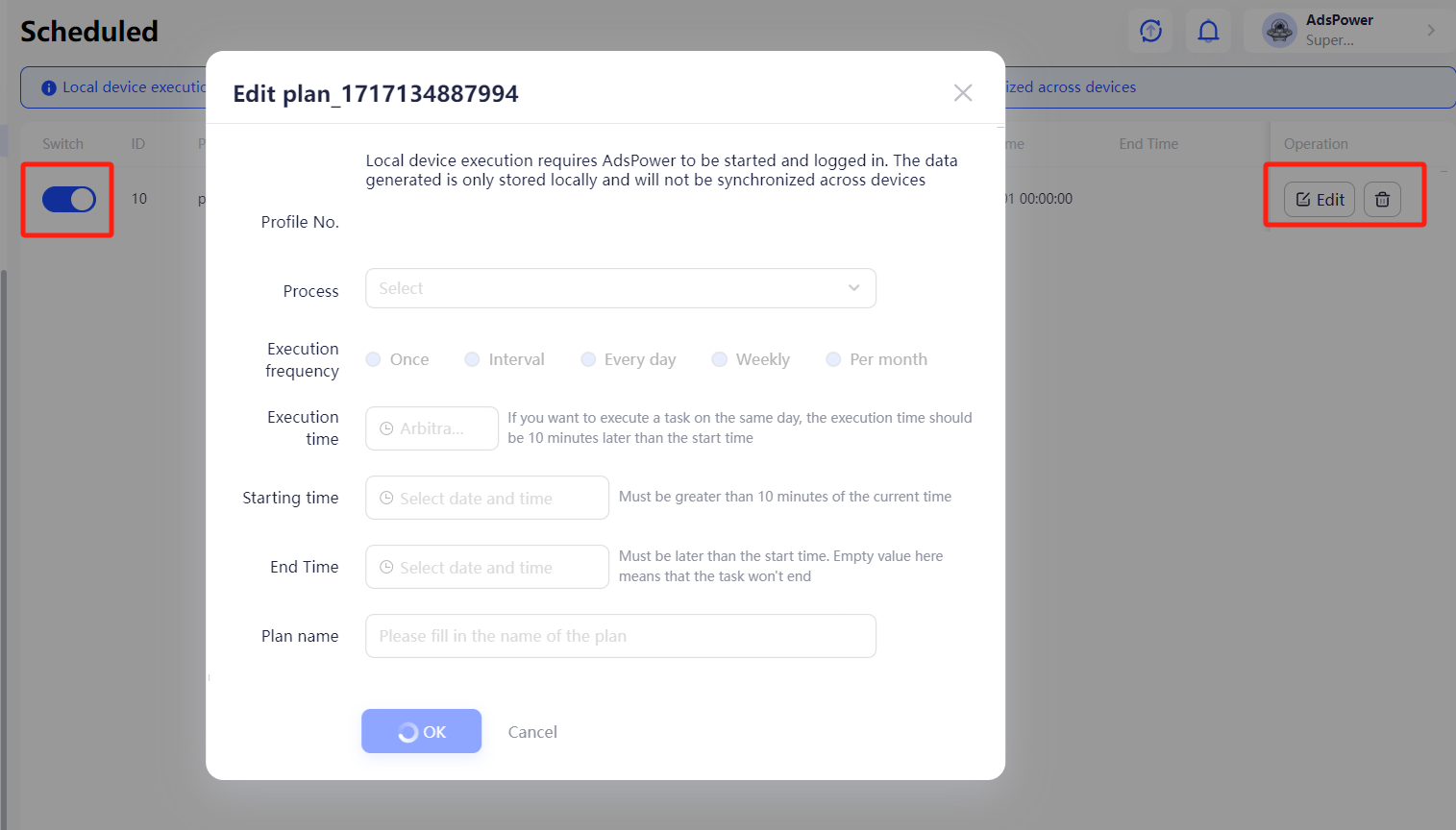Delete plan 10 using the trash icon
Image resolution: width=1456 pixels, height=830 pixels.
[1382, 199]
